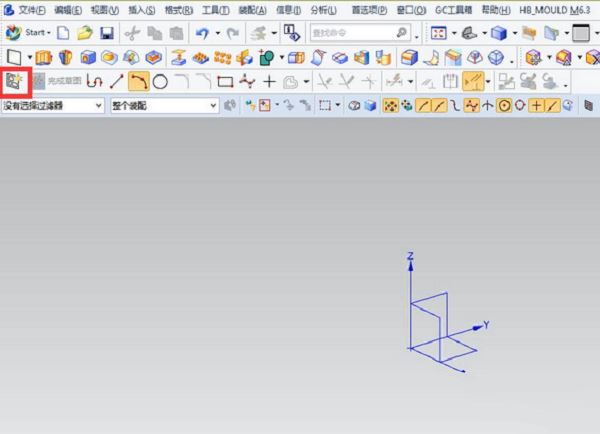Click the shaded blue cube rendering icon
Viewport: 600px width, 434px height.
(x=499, y=33)
